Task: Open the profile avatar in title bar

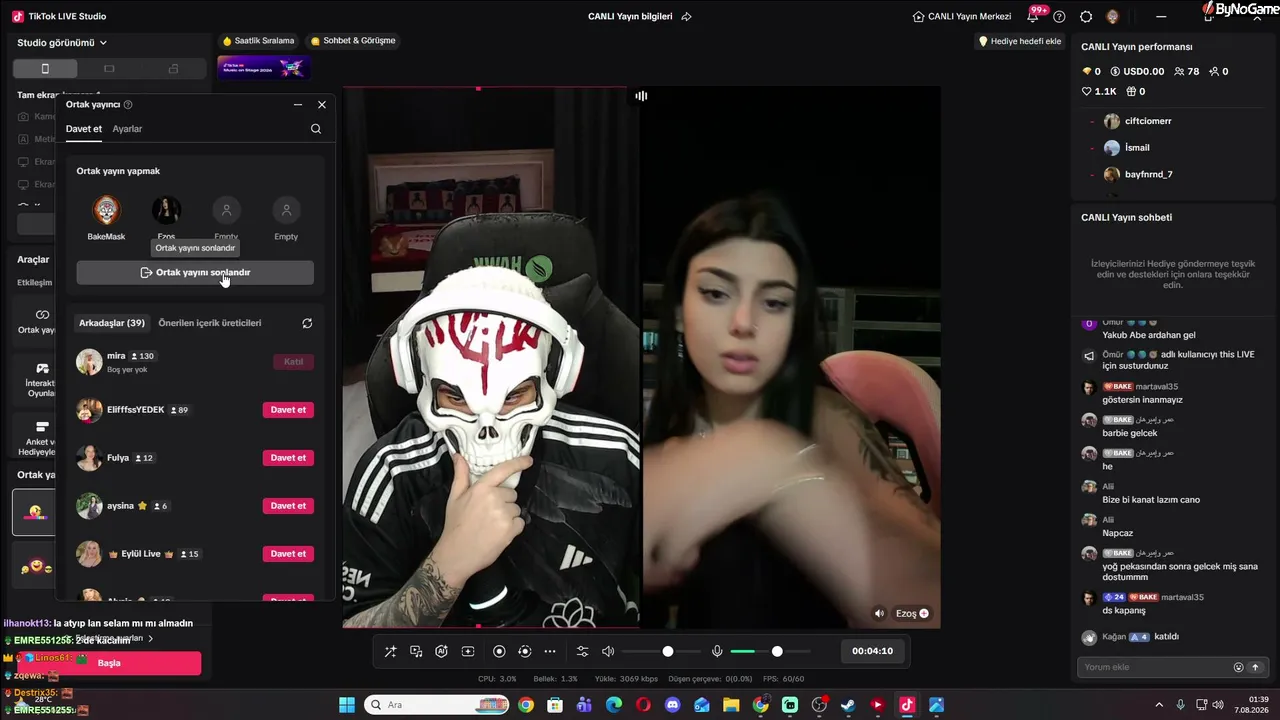Action: 1113,17
